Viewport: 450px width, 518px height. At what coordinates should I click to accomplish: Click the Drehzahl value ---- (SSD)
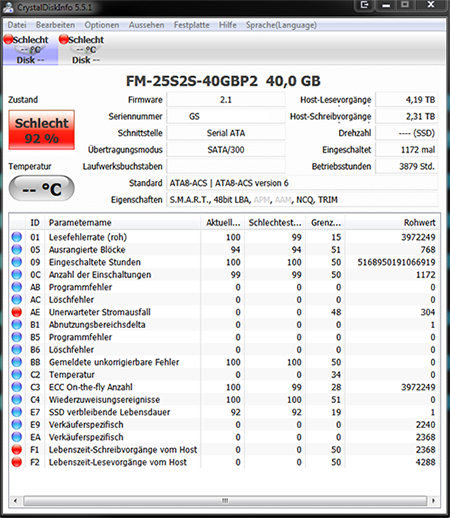[407, 133]
